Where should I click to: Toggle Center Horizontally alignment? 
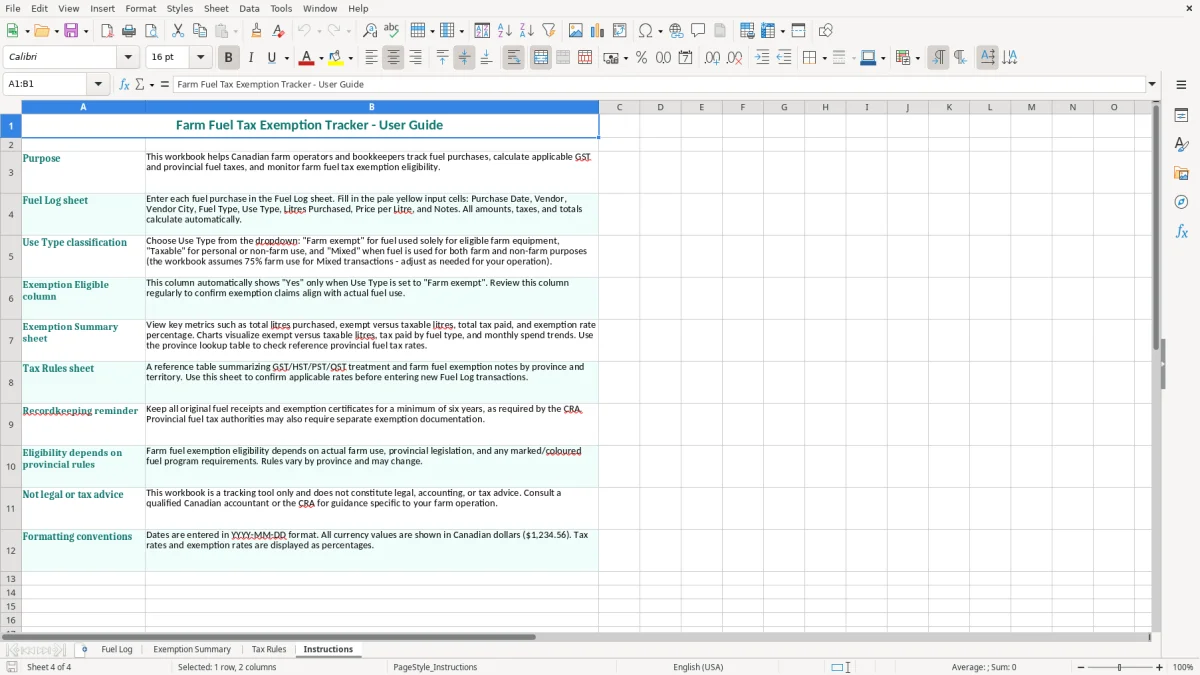click(393, 58)
